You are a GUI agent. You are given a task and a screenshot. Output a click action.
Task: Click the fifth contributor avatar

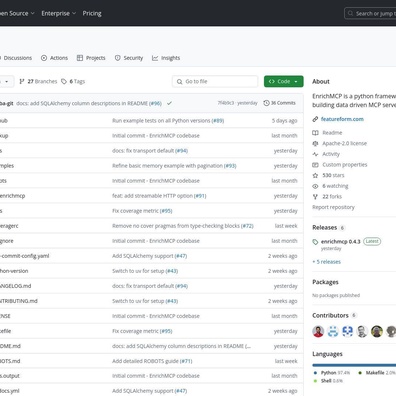(377, 331)
